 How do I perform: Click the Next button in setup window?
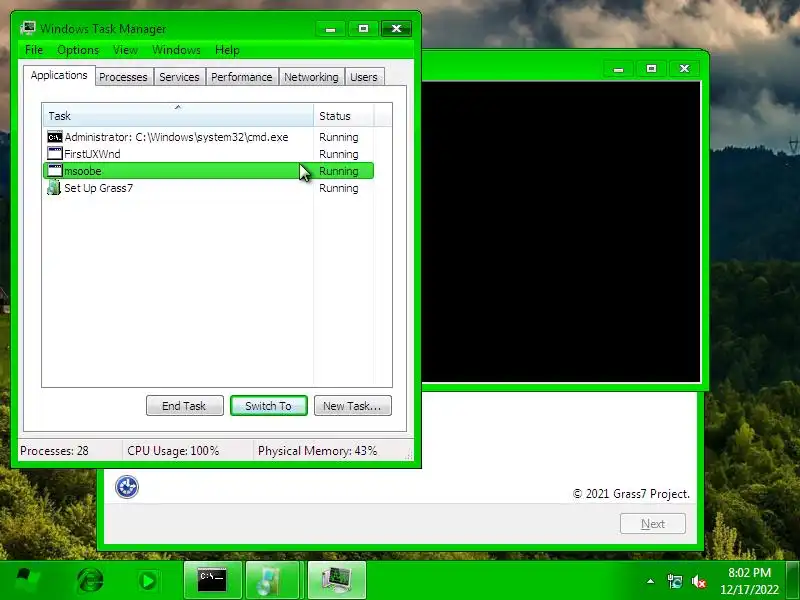click(653, 524)
